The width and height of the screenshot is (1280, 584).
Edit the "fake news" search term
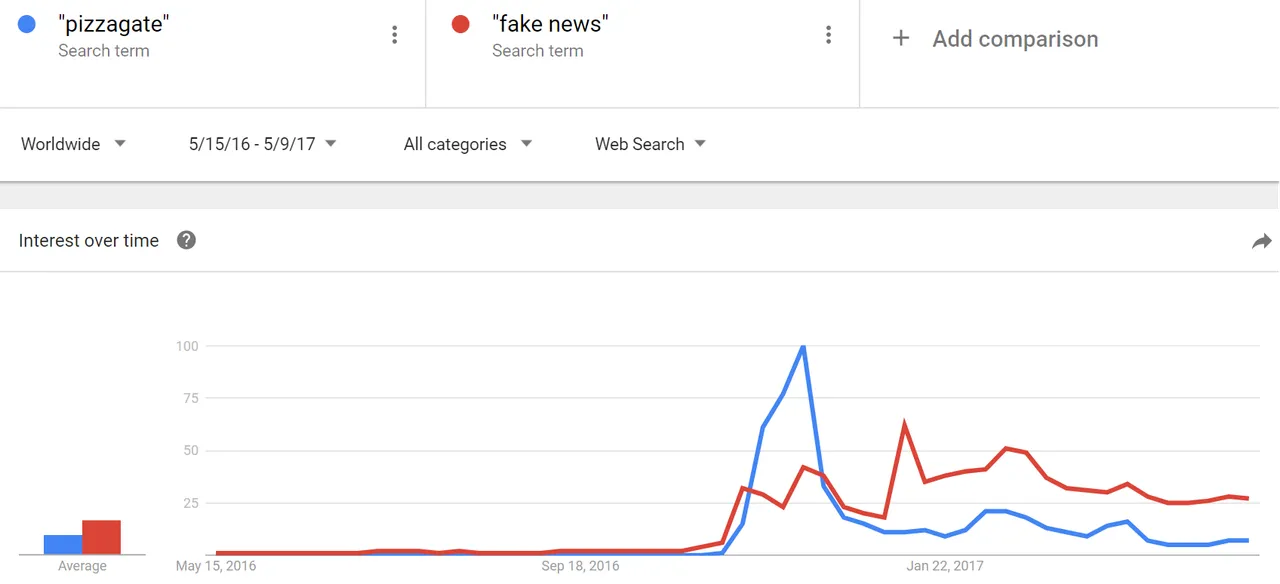coord(550,24)
